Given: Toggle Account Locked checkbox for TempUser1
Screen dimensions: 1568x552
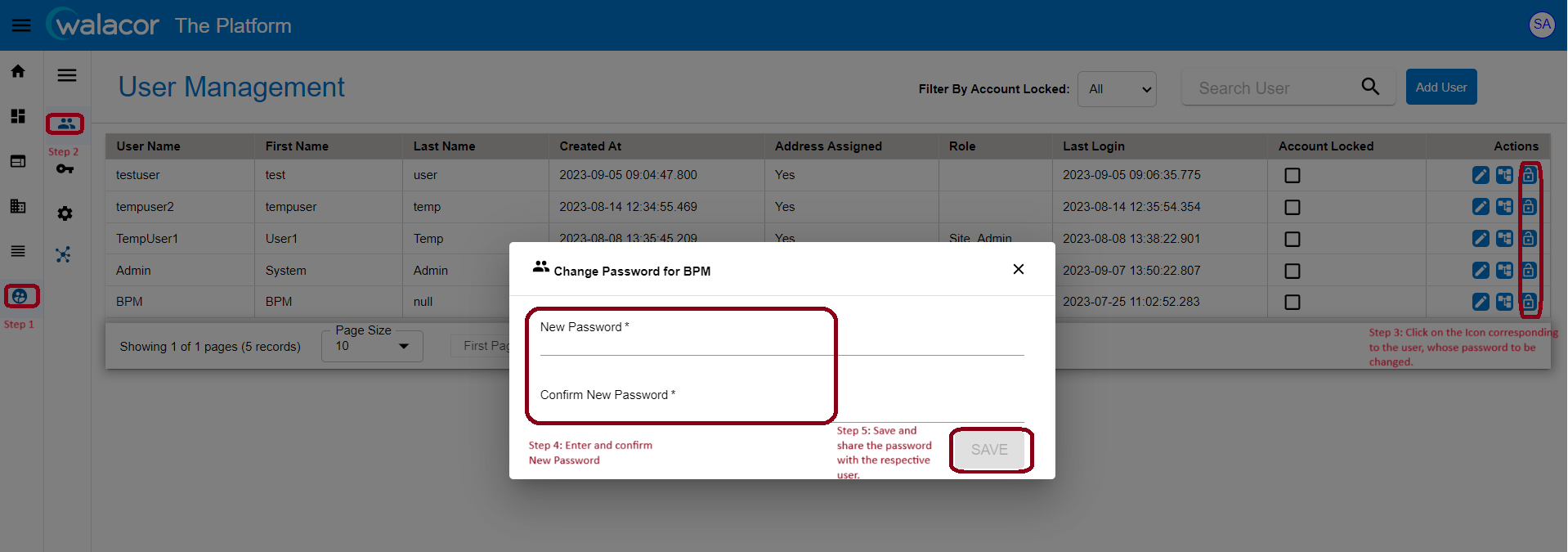Looking at the screenshot, I should tap(1292, 239).
